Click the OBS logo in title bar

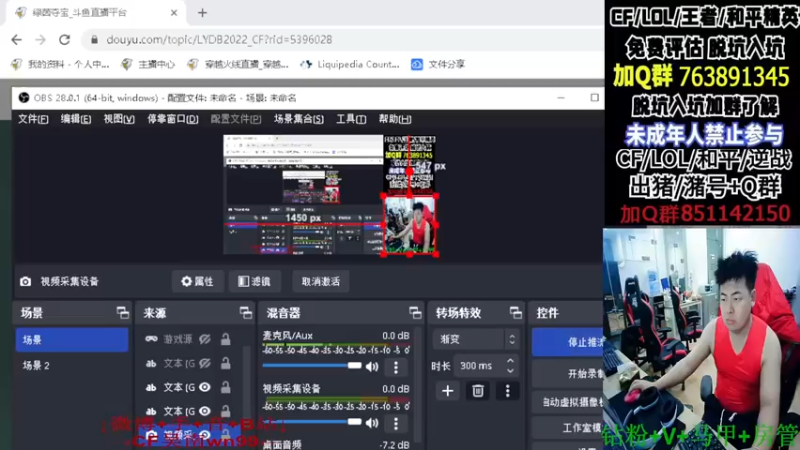coord(23,97)
